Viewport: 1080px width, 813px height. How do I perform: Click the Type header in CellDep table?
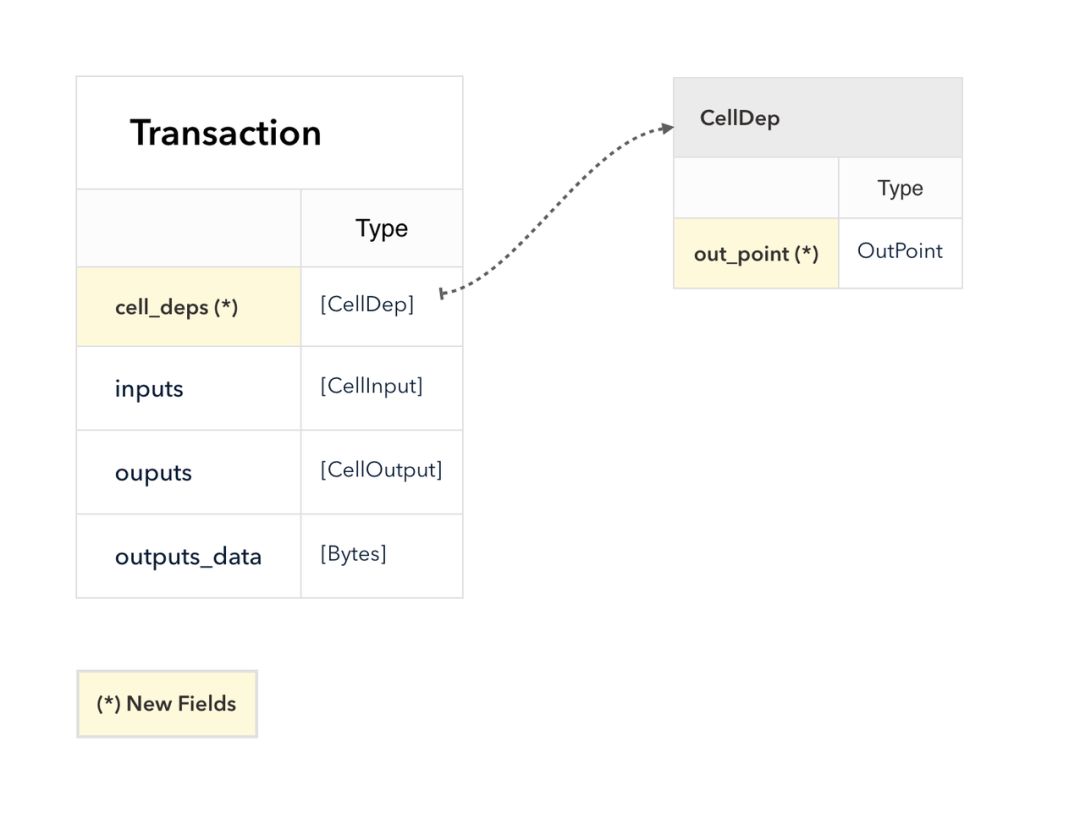(900, 188)
